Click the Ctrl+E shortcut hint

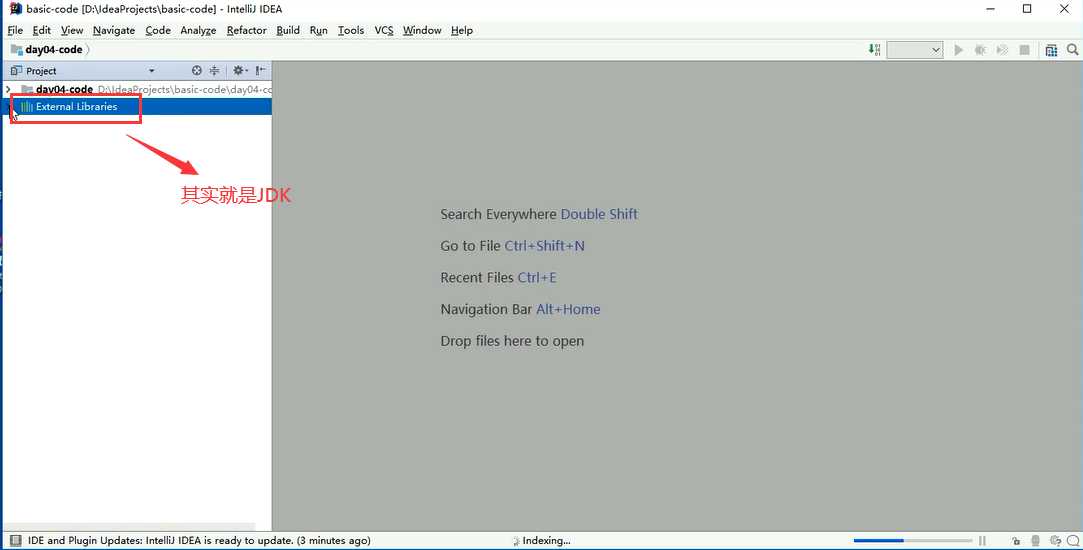point(537,278)
